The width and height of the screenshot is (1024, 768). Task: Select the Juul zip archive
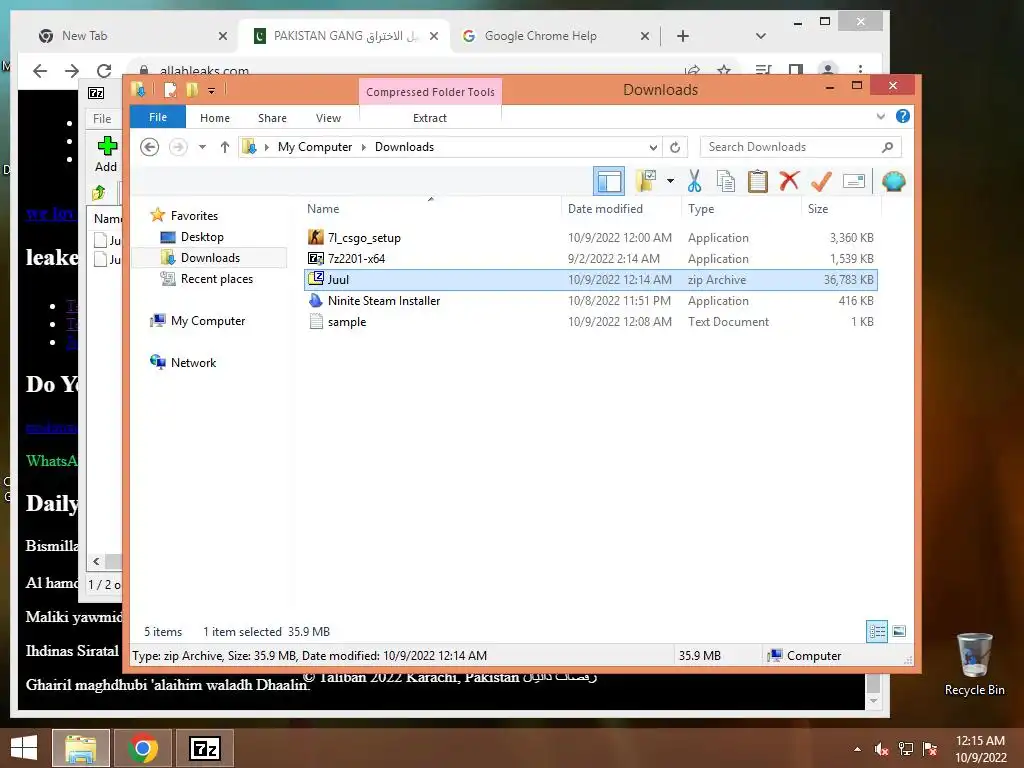coord(591,280)
